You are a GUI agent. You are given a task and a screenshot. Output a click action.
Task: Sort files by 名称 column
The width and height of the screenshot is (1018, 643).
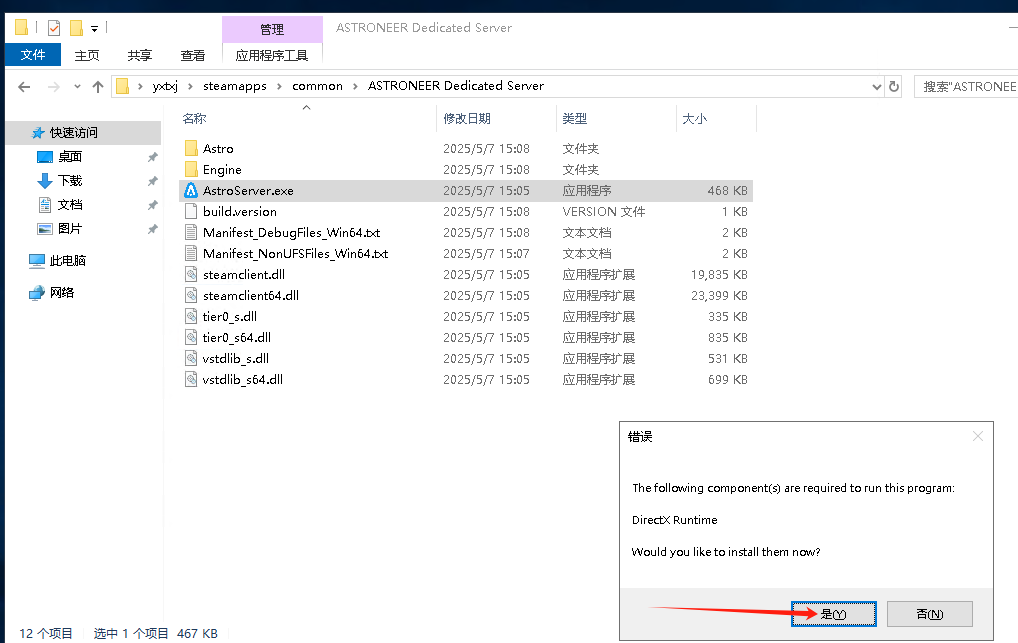tap(195, 119)
